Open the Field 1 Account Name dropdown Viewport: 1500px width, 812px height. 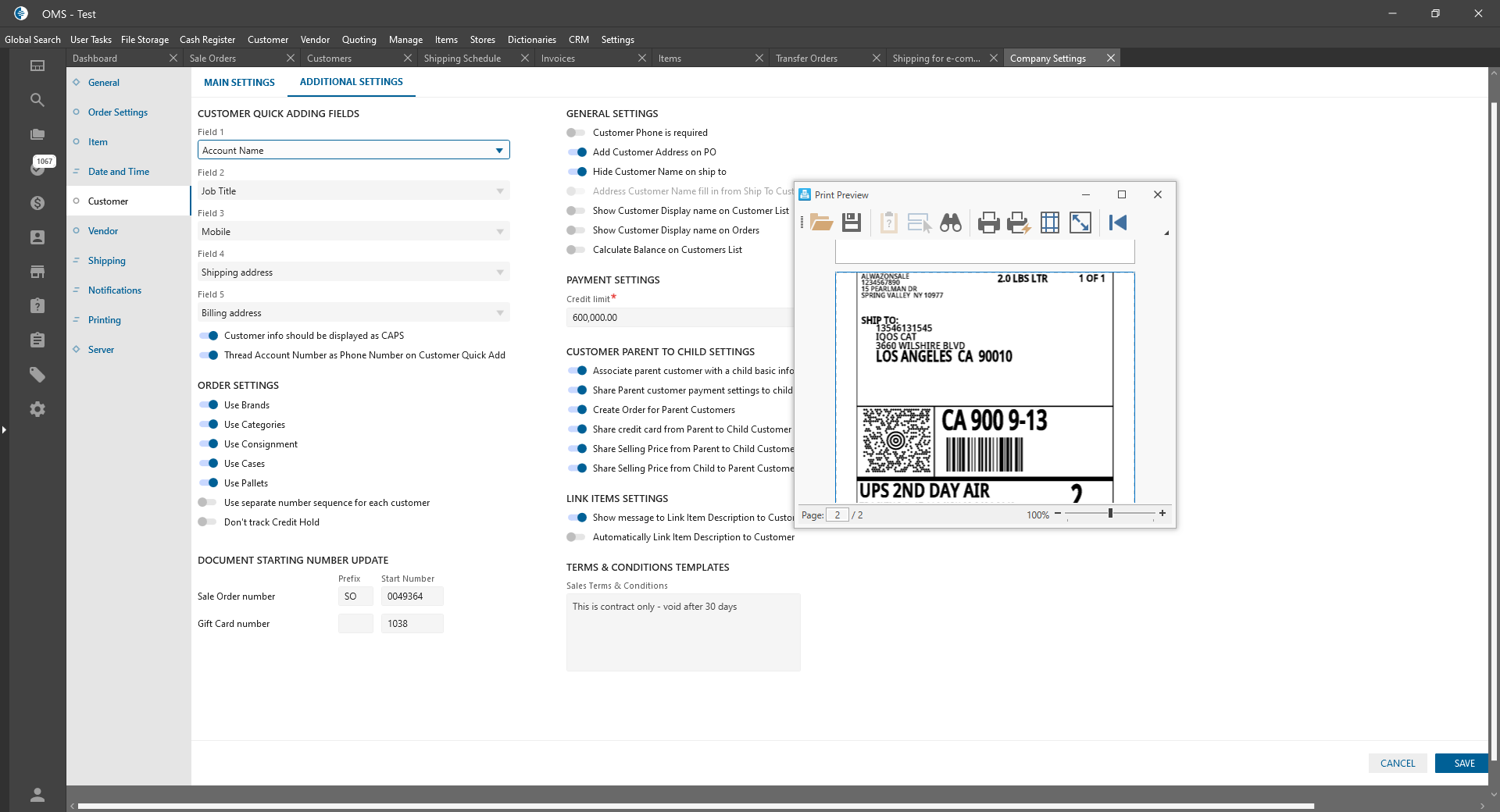(x=499, y=151)
